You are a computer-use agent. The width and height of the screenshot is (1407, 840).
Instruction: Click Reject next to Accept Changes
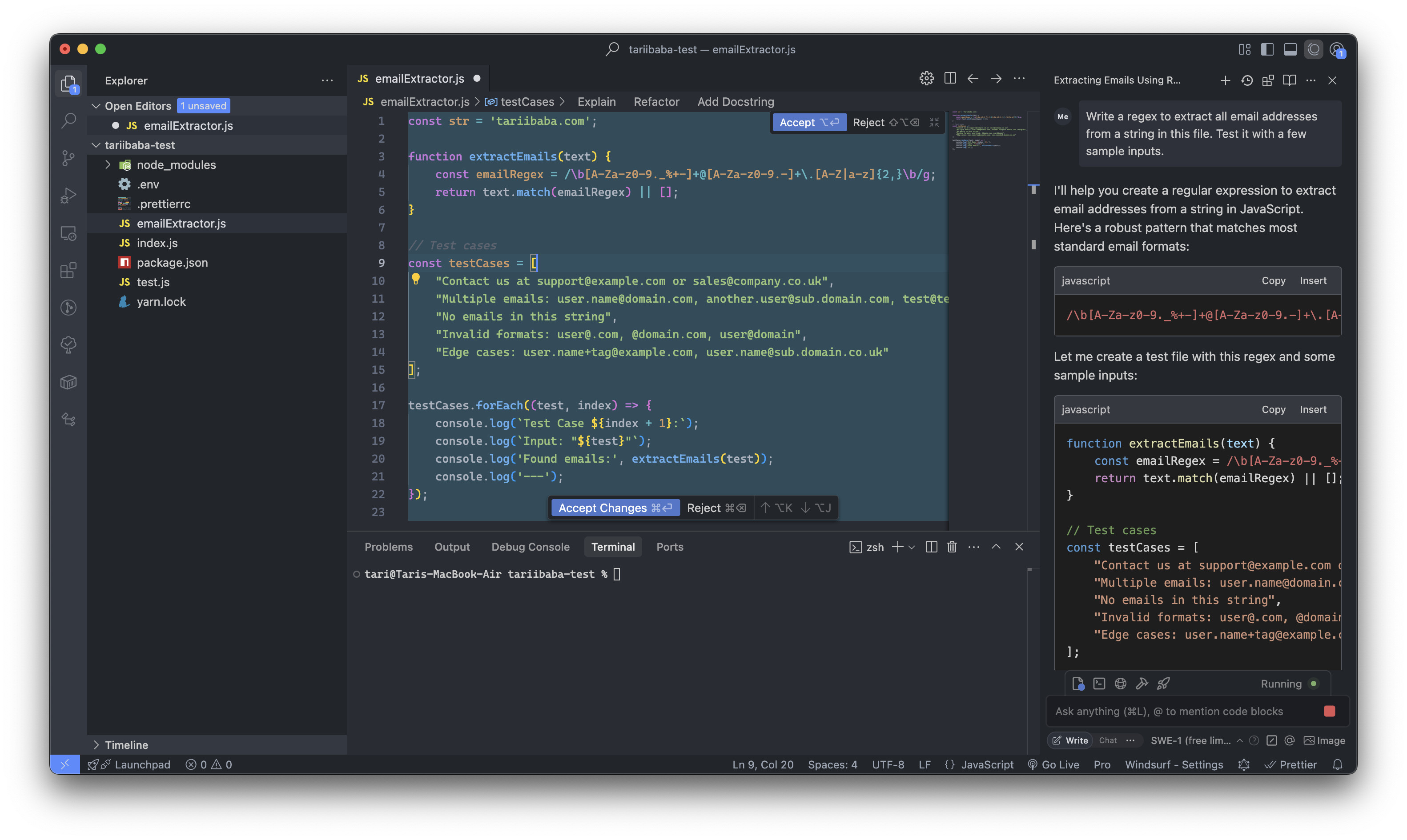click(x=716, y=508)
